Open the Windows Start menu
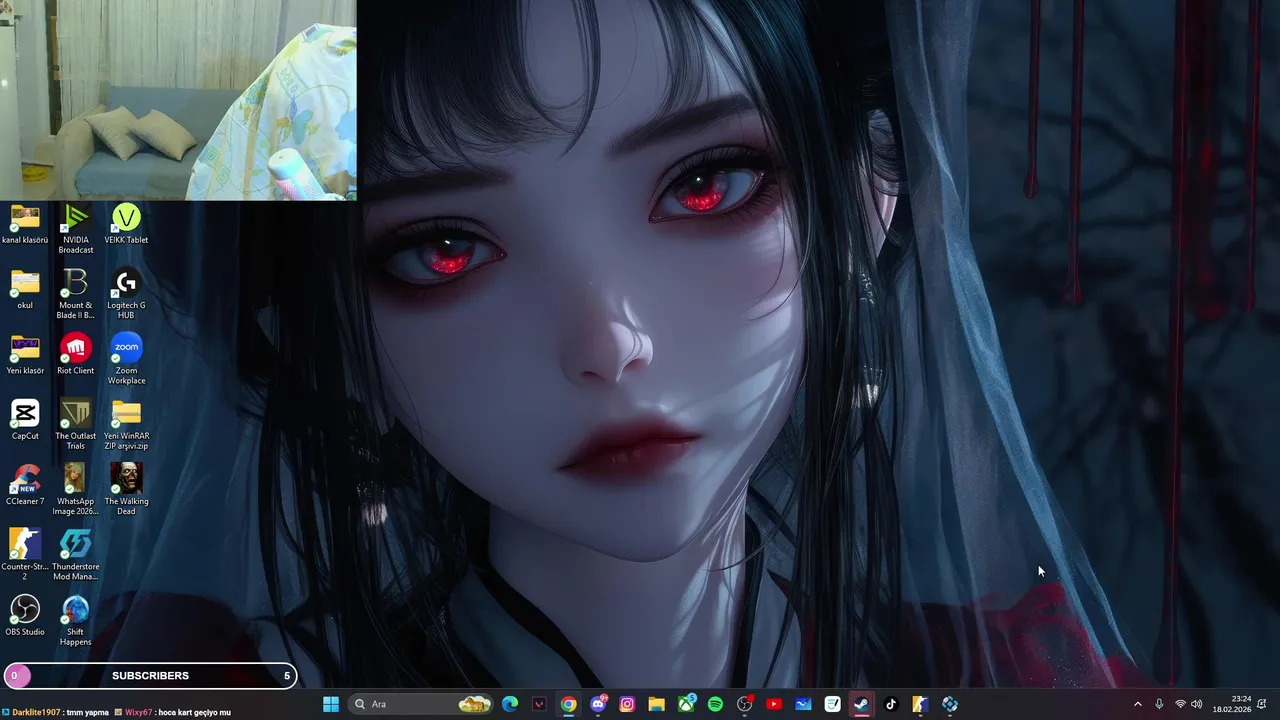Image resolution: width=1280 pixels, height=720 pixels. (331, 704)
